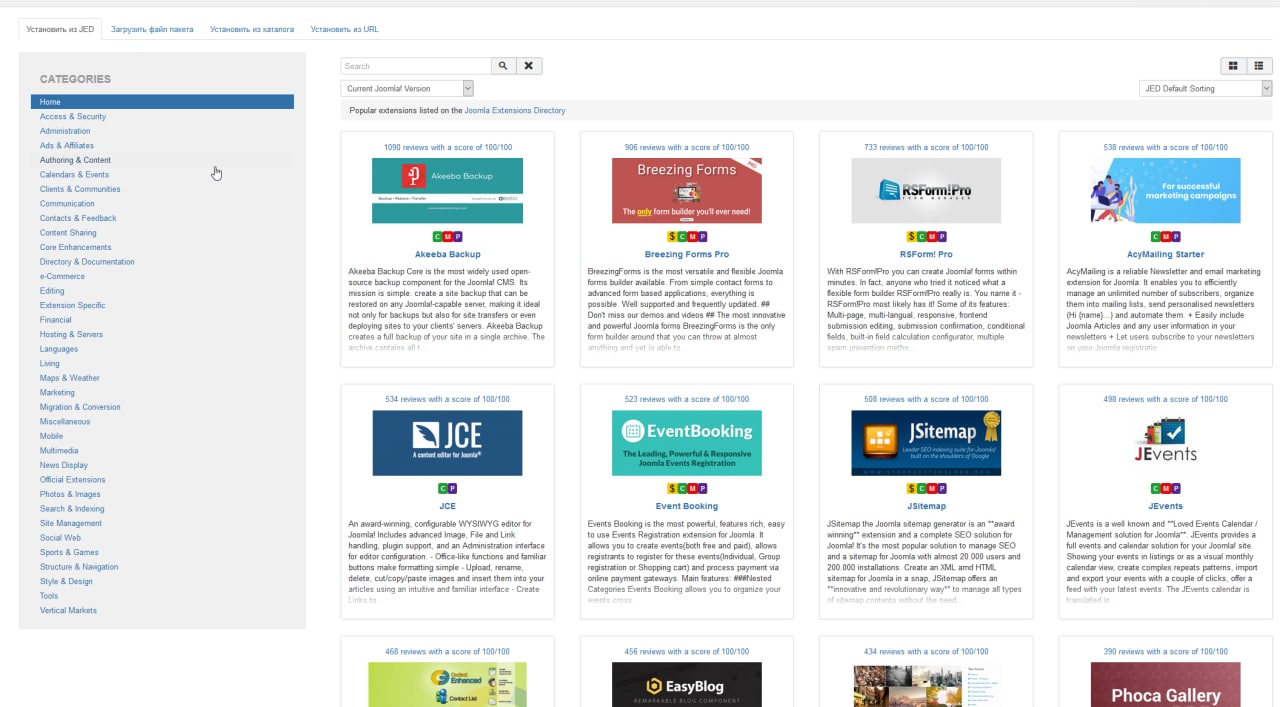Open the Multimedia category

click(59, 451)
